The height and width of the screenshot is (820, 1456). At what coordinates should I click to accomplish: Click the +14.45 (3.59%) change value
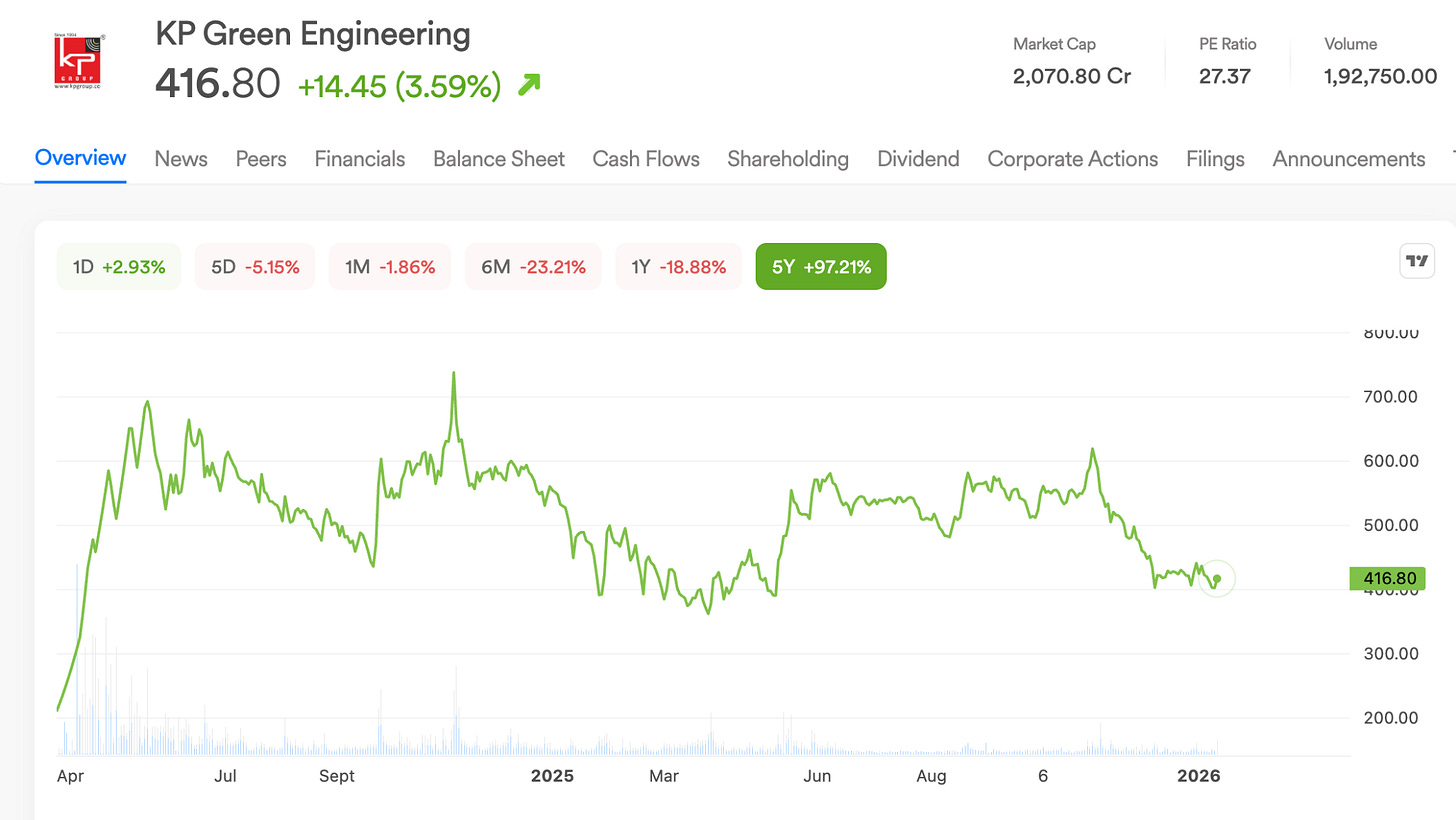(399, 87)
